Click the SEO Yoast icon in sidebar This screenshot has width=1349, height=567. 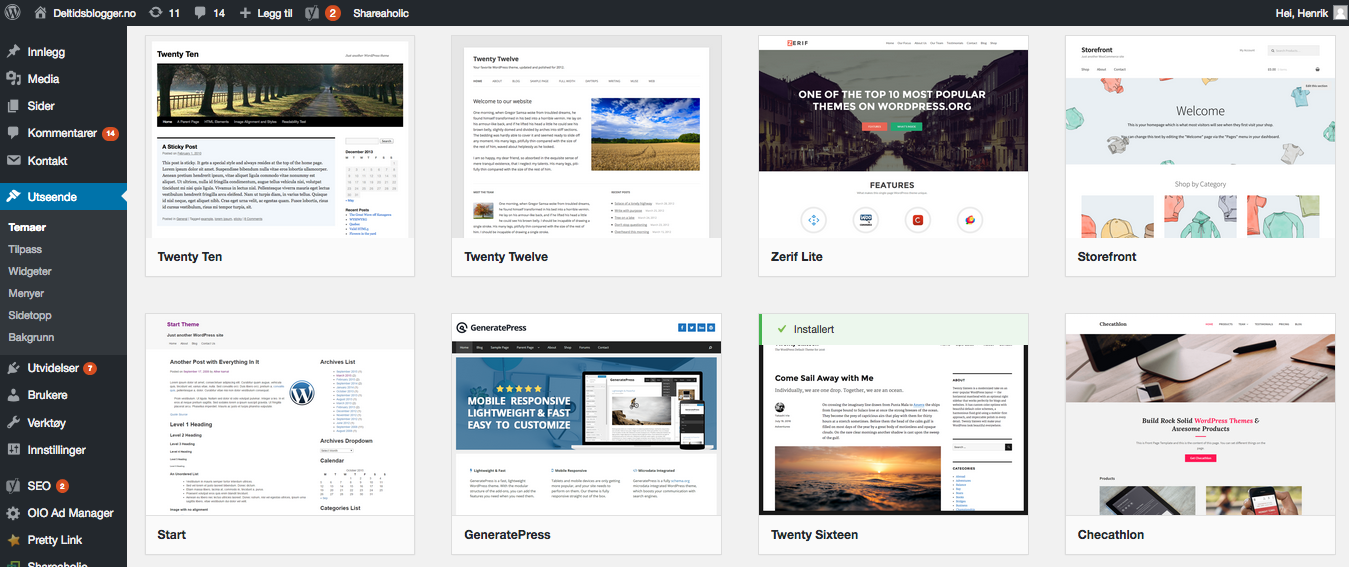click(14, 486)
